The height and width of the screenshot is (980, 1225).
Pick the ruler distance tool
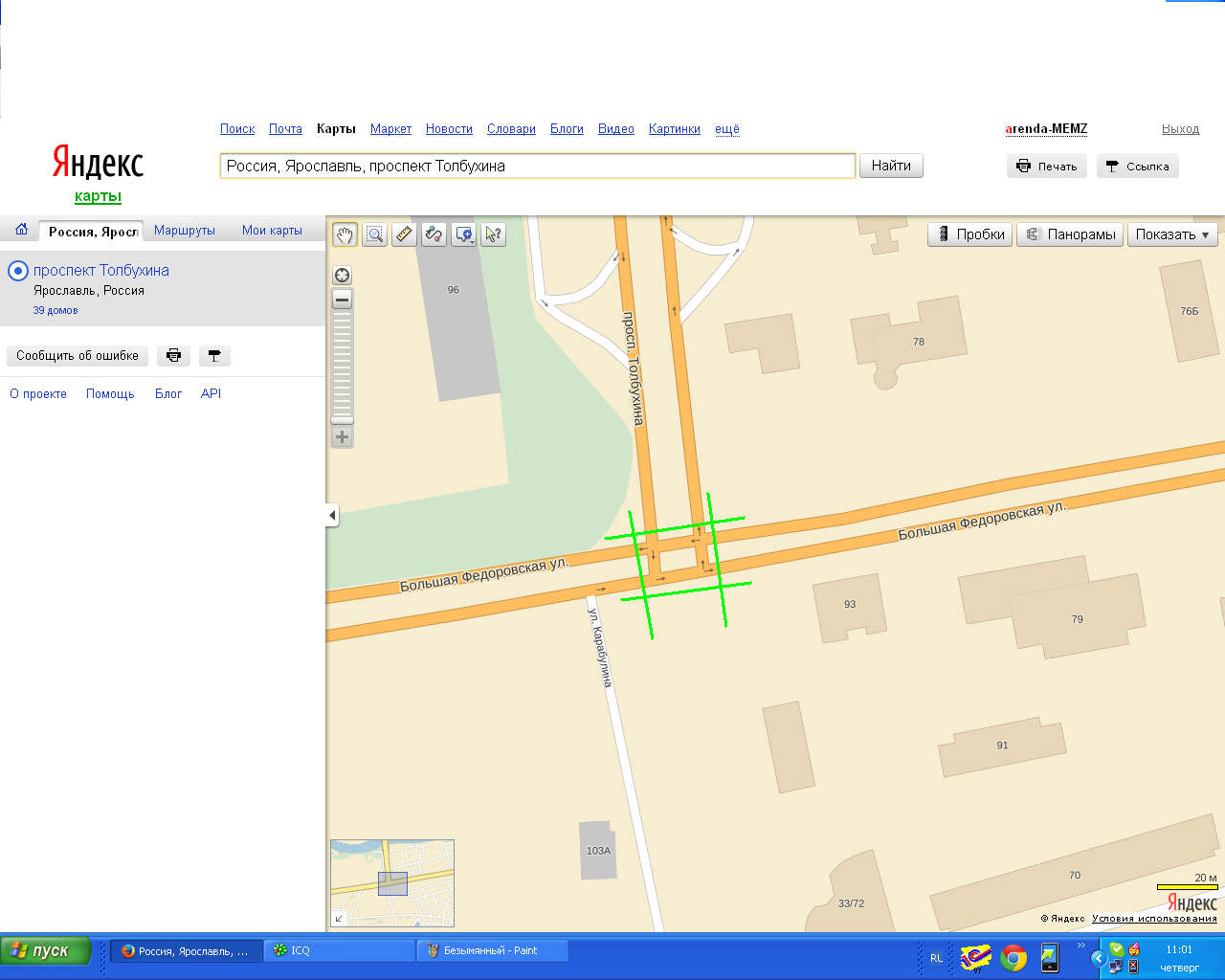(404, 234)
